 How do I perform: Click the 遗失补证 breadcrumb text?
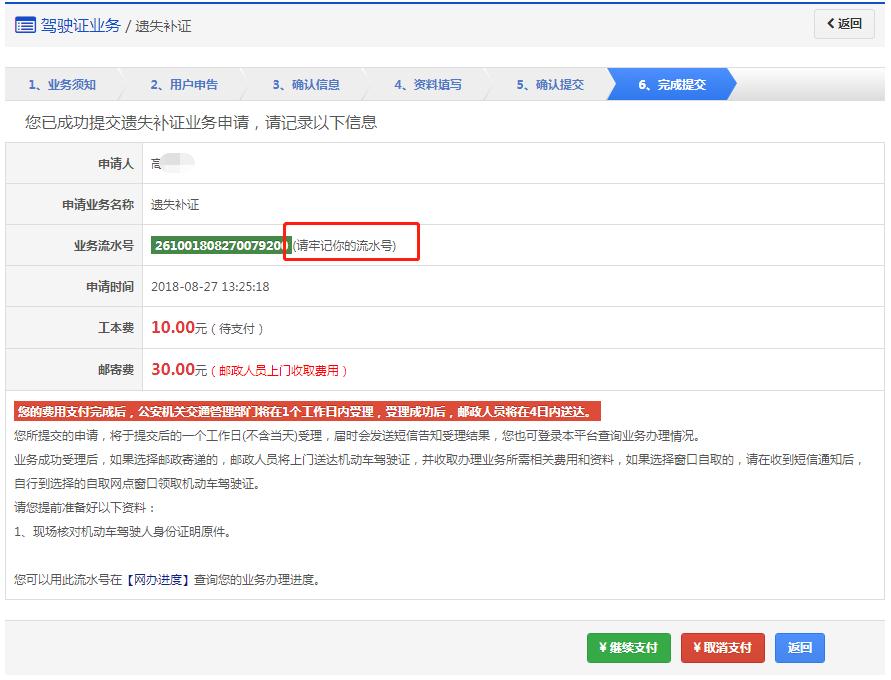pyautogui.click(x=163, y=26)
